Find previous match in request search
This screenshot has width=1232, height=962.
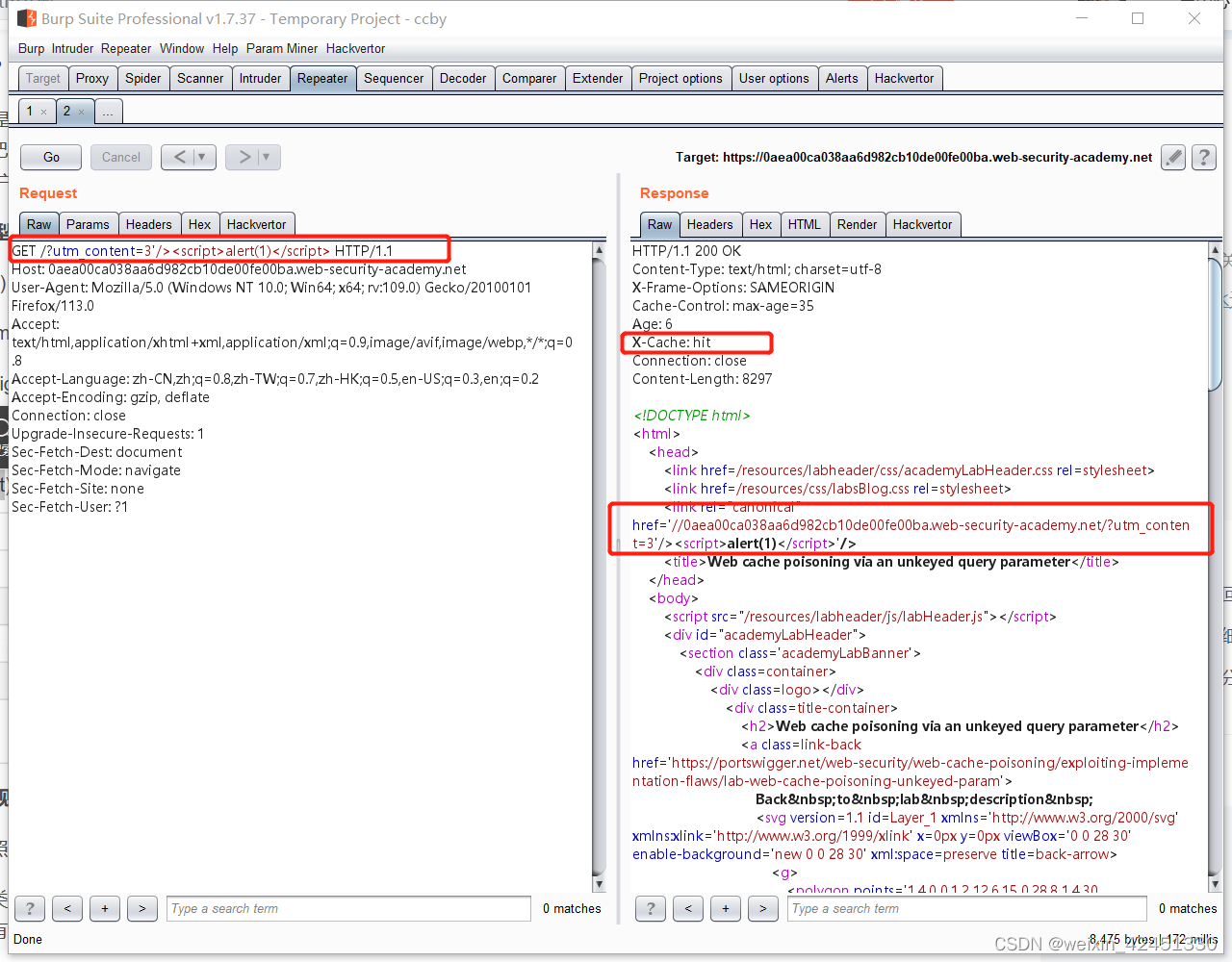(x=67, y=908)
